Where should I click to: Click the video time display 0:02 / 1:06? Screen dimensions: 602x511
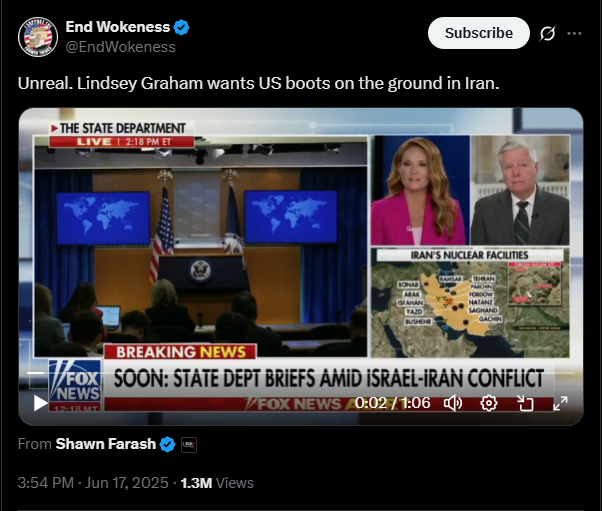[392, 403]
